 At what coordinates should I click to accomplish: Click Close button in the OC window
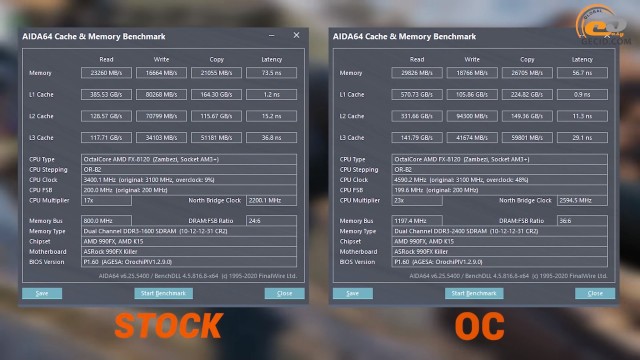click(595, 293)
